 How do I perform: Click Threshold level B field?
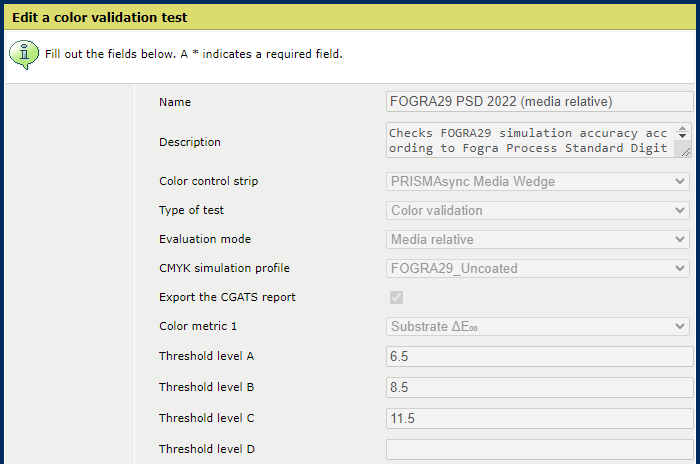pos(539,387)
